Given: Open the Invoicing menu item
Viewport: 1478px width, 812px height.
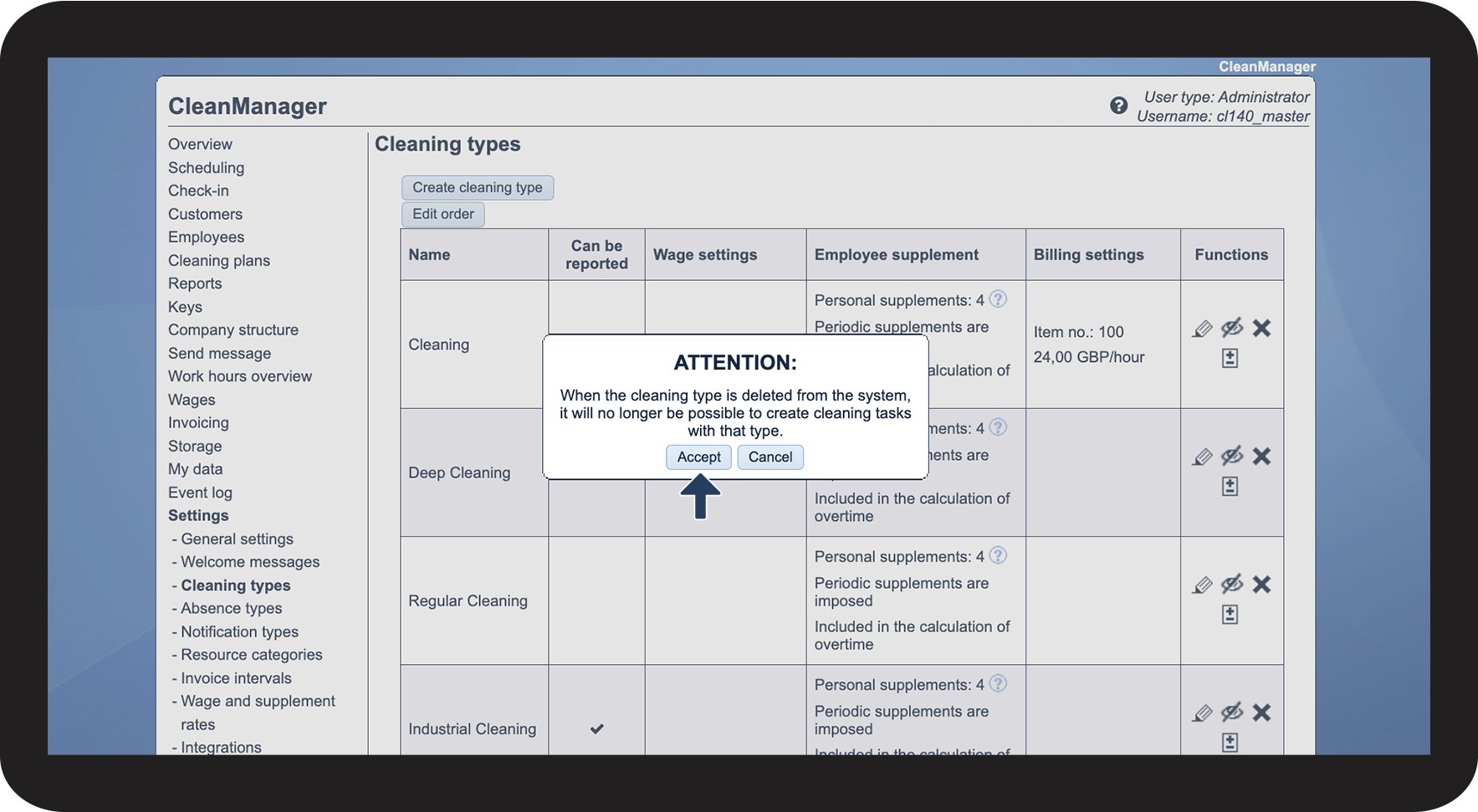Looking at the screenshot, I should click(198, 423).
